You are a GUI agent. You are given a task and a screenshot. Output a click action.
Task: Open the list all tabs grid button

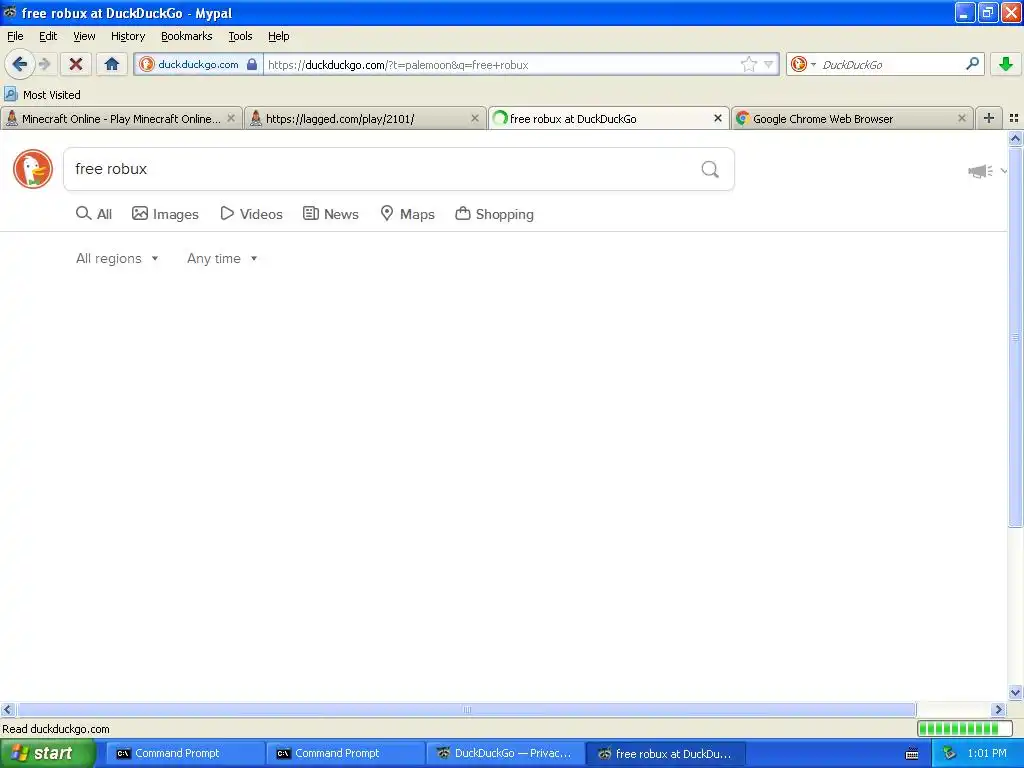(1014, 118)
